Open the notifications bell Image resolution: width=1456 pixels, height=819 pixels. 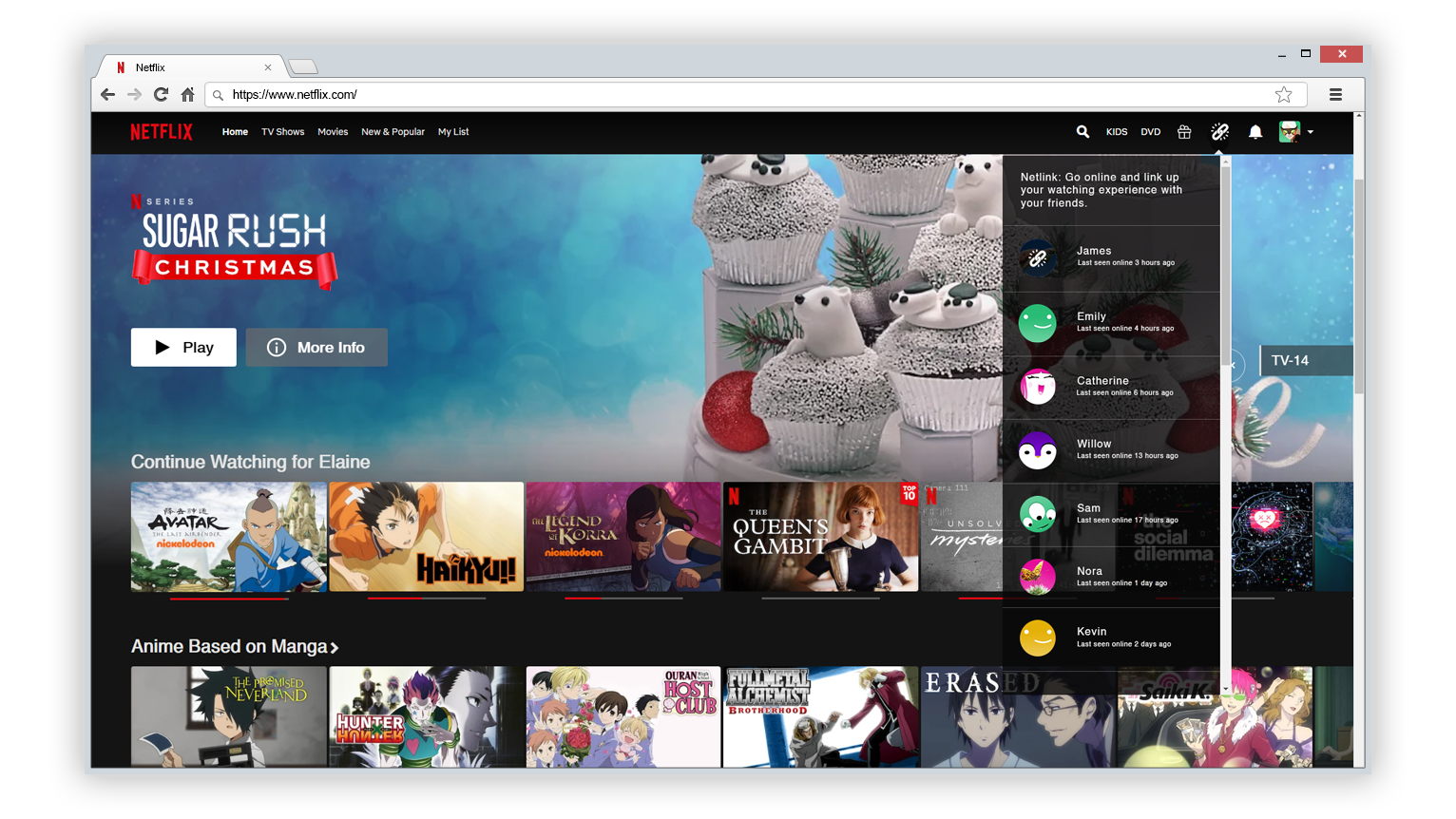[x=1255, y=132]
